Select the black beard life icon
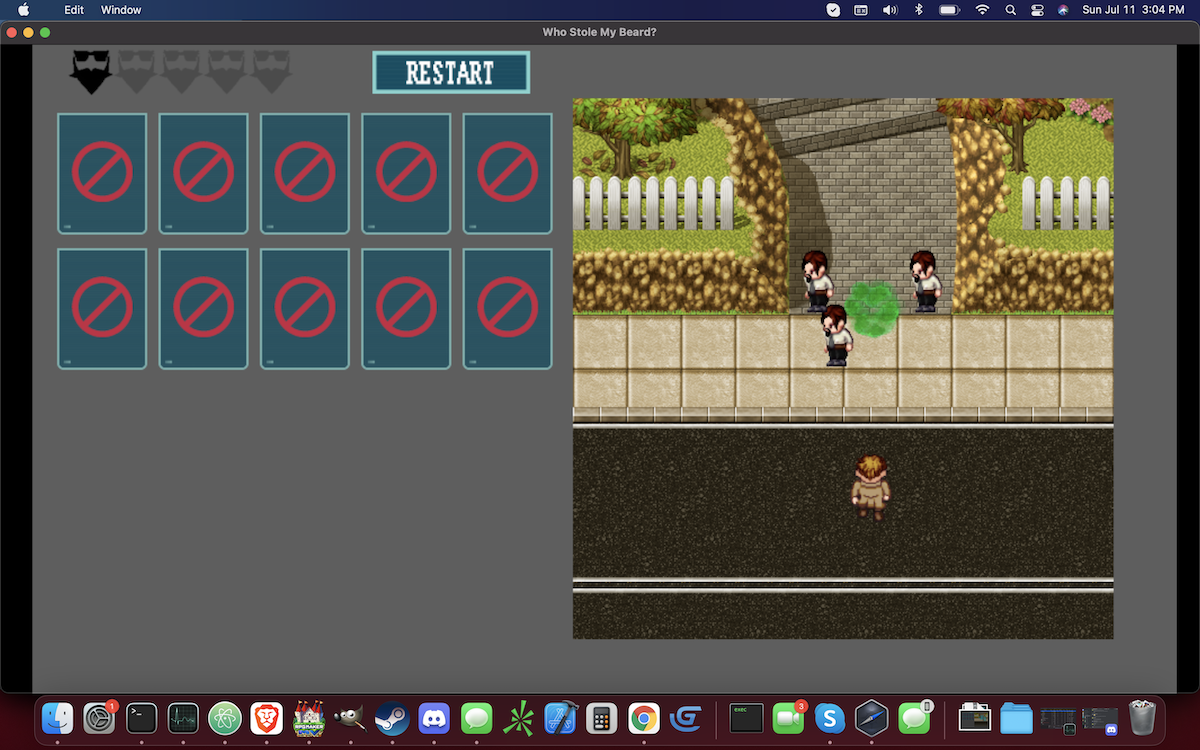This screenshot has width=1200, height=750. (x=90, y=72)
